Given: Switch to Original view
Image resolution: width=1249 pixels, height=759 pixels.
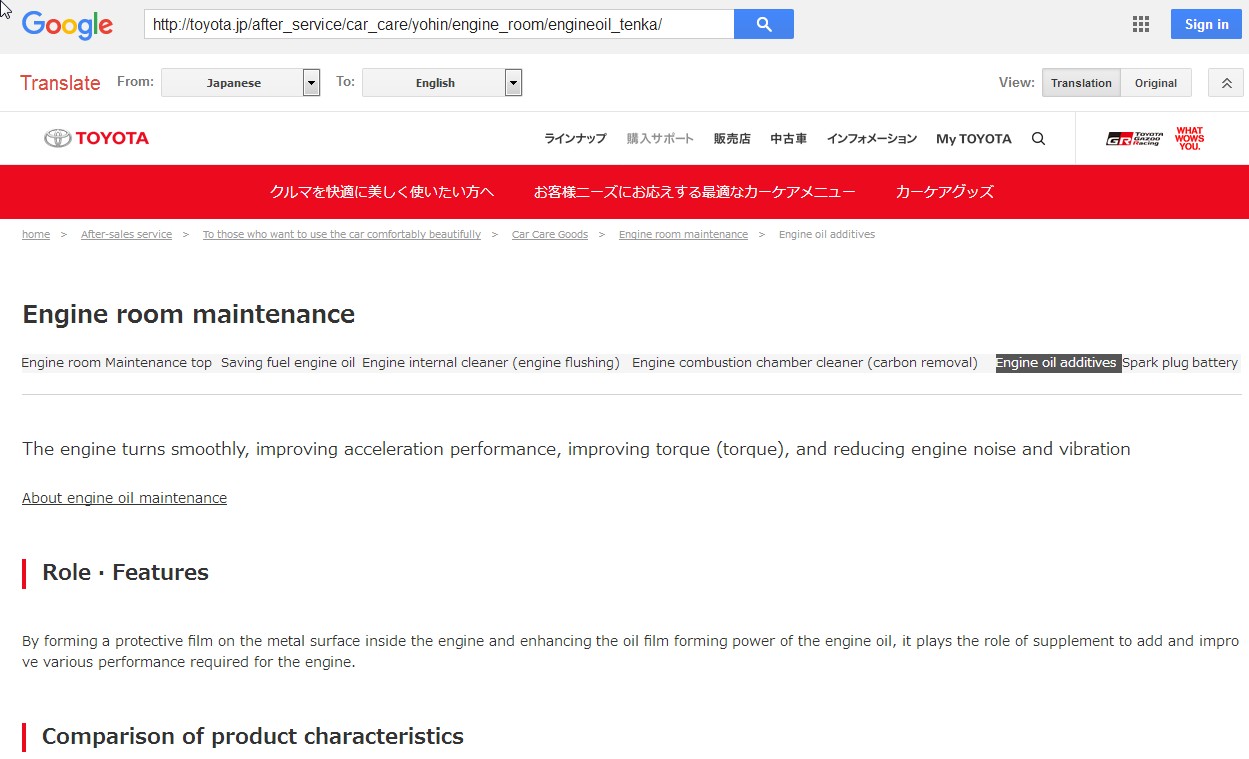Looking at the screenshot, I should tap(1156, 83).
